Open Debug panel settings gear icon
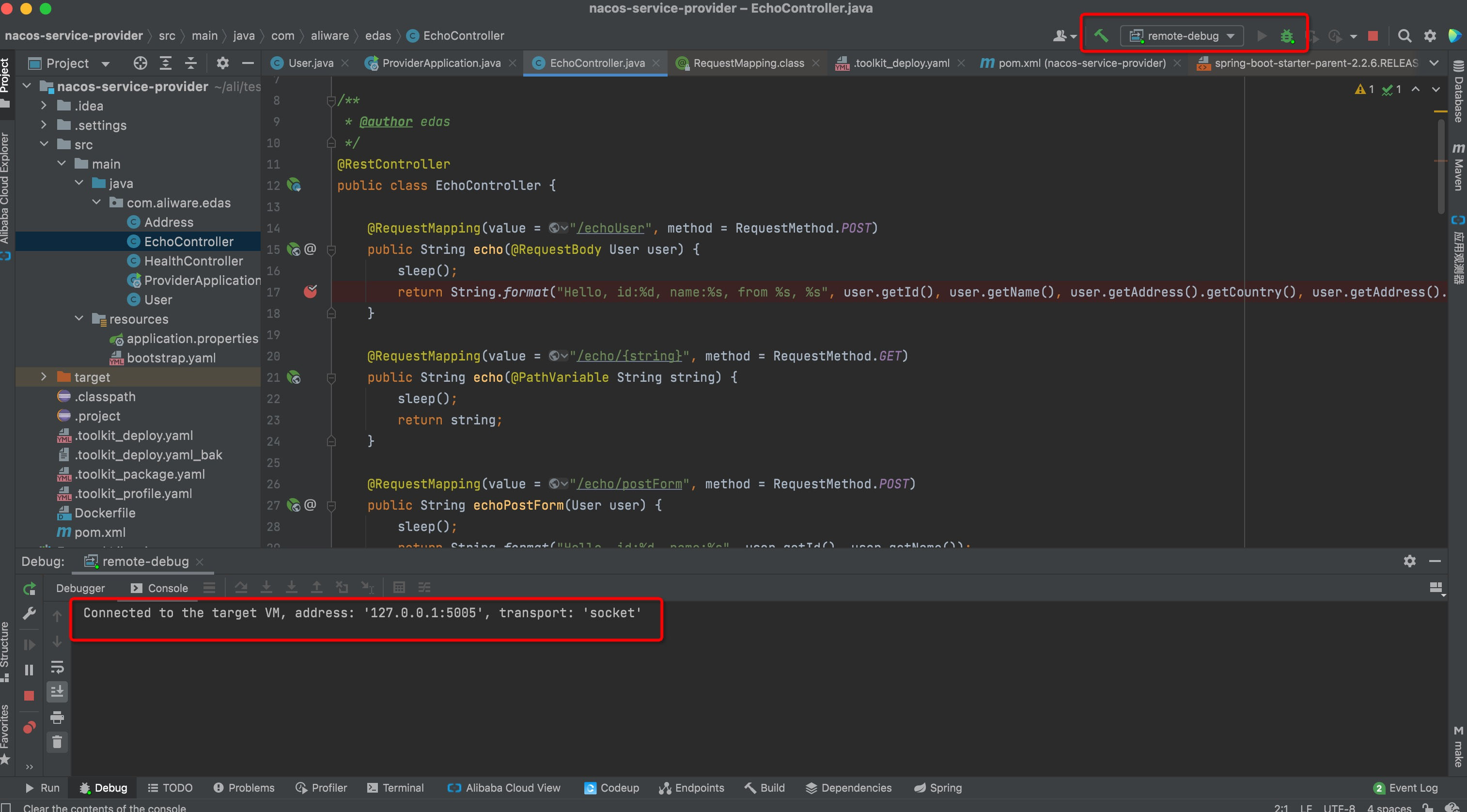This screenshot has height=812, width=1467. (1409, 561)
